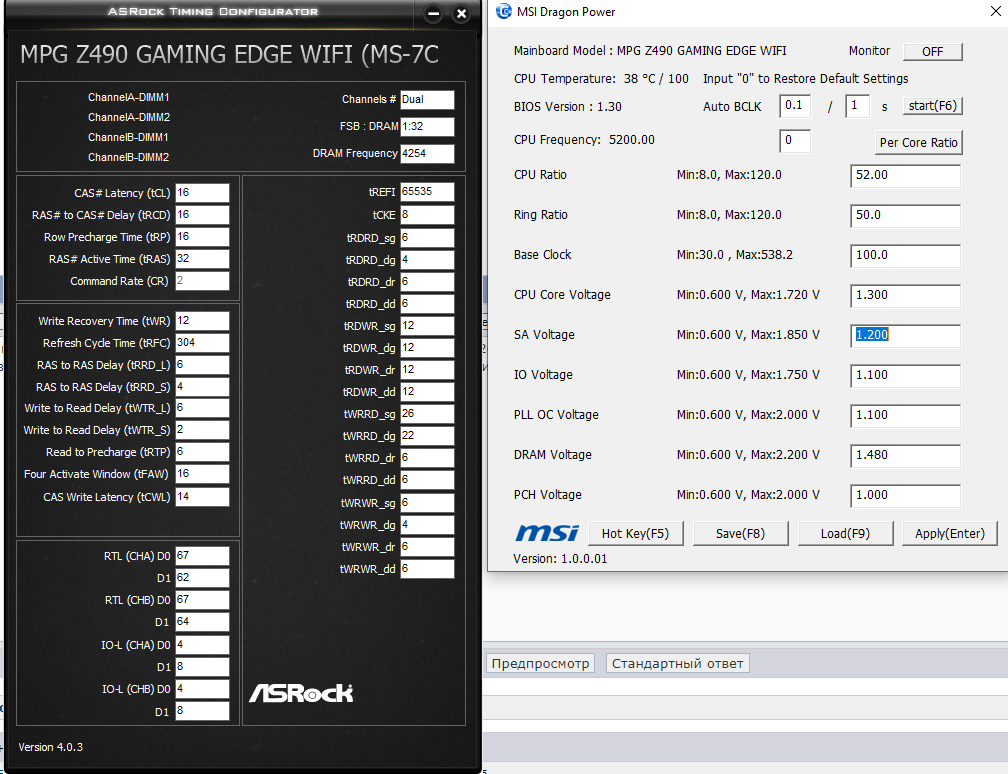Click the CAS Write Latency (tCWL) field
The image size is (1008, 774).
point(202,497)
